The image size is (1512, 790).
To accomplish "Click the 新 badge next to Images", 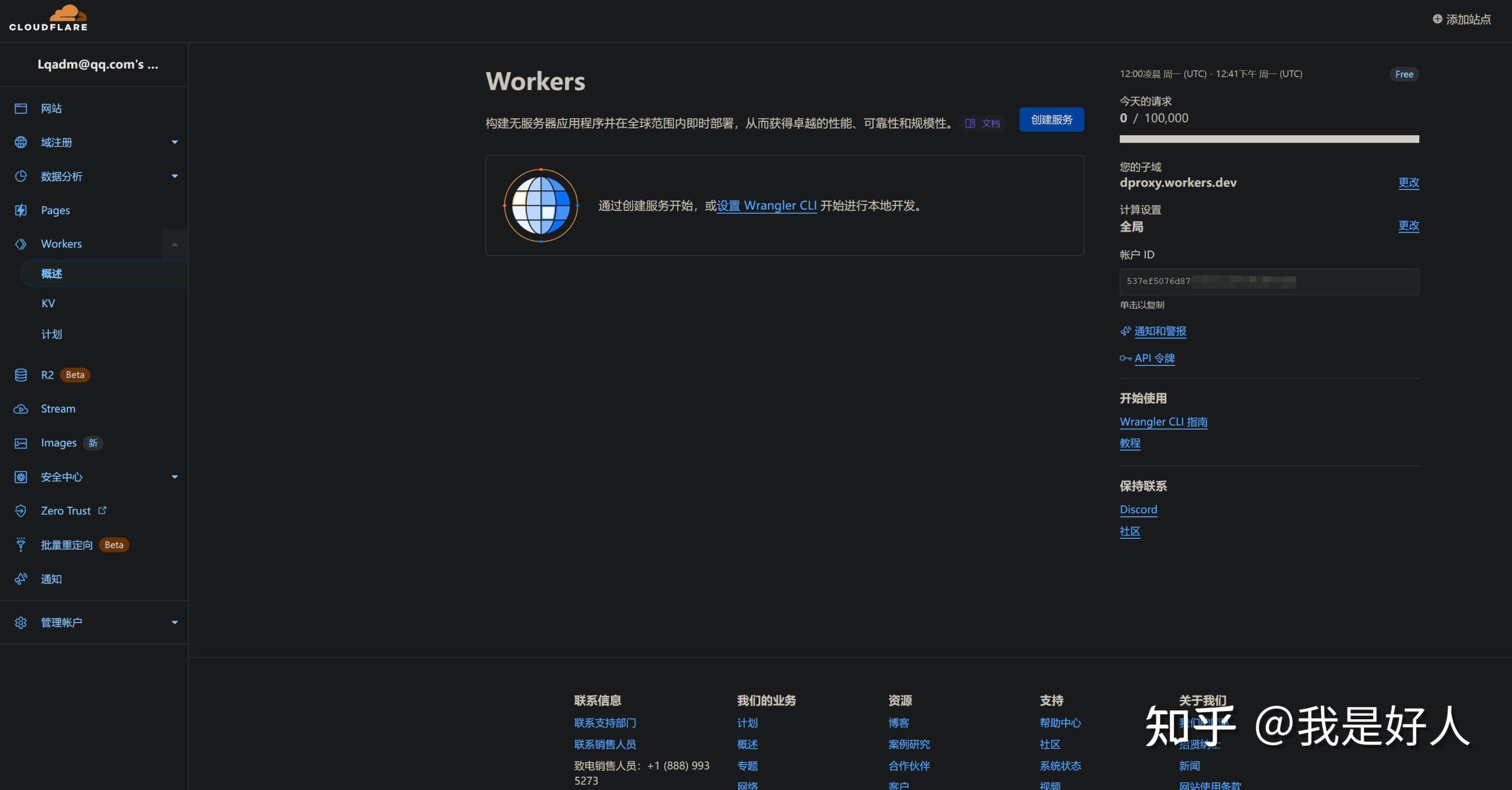I will pos(93,443).
